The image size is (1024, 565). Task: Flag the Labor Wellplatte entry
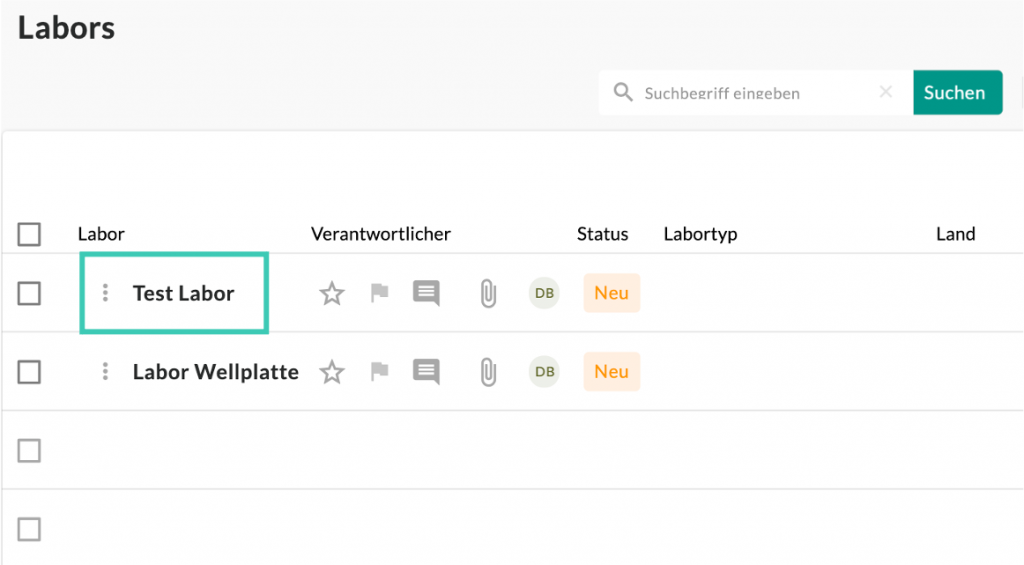[x=379, y=372]
